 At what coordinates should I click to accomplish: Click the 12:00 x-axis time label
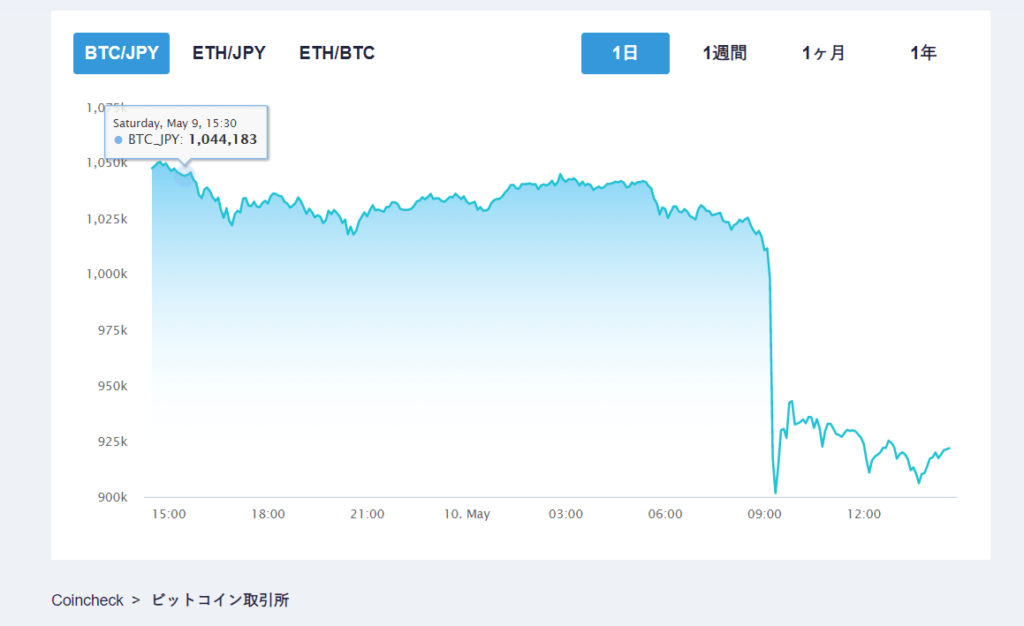[864, 514]
